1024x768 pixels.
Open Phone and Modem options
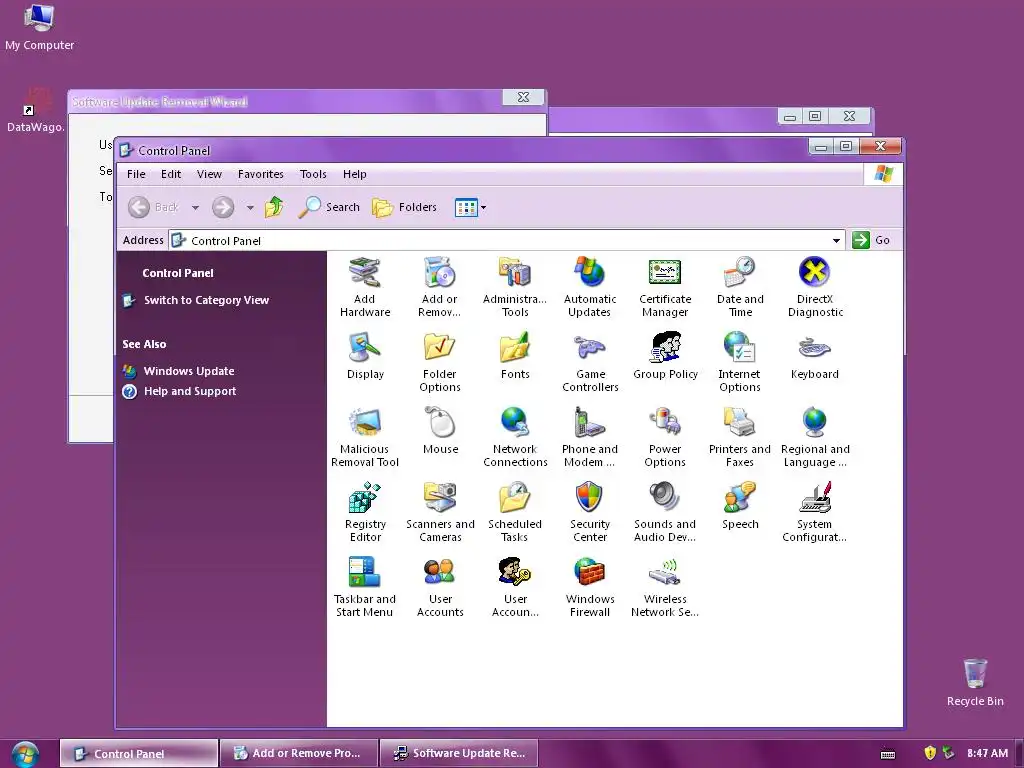[589, 438]
